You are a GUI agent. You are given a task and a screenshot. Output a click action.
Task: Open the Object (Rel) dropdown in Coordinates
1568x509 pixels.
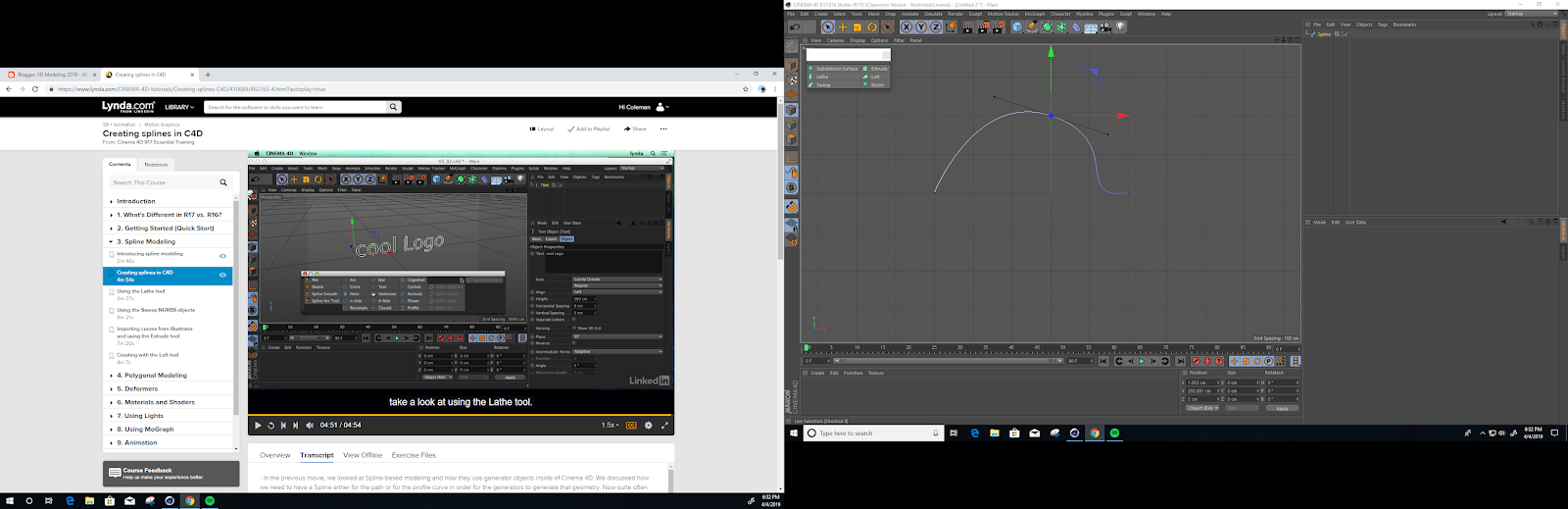tap(1202, 408)
